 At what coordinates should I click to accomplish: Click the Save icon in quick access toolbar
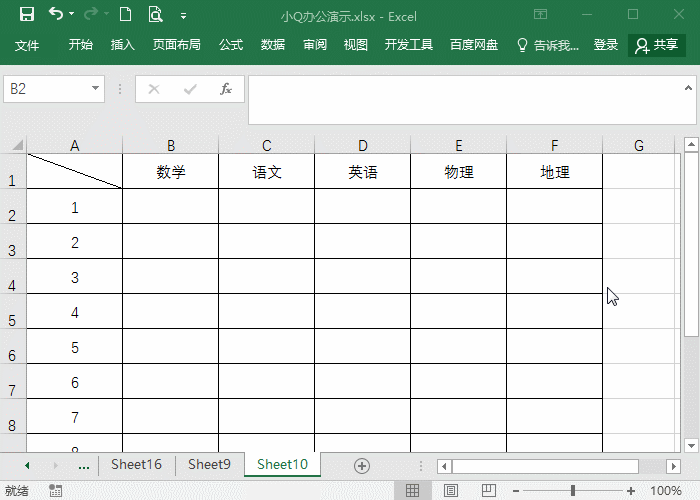27,15
